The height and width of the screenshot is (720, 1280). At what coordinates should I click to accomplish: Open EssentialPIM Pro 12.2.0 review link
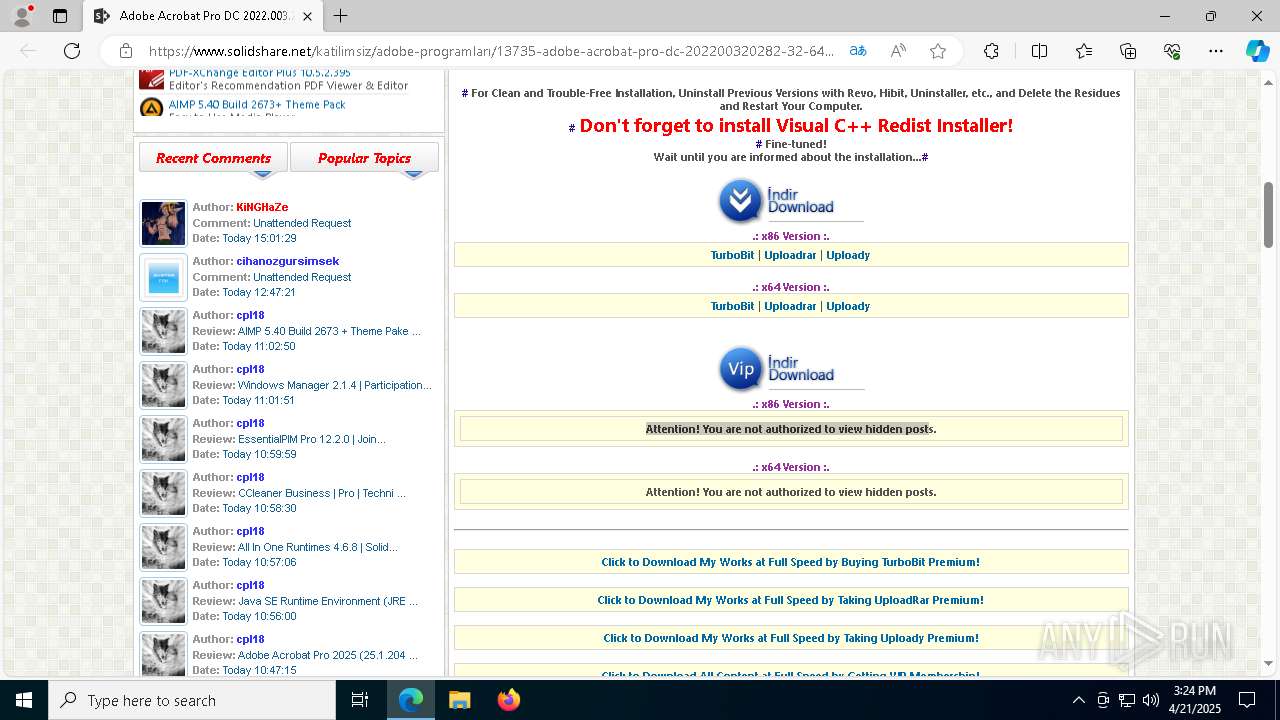311,439
